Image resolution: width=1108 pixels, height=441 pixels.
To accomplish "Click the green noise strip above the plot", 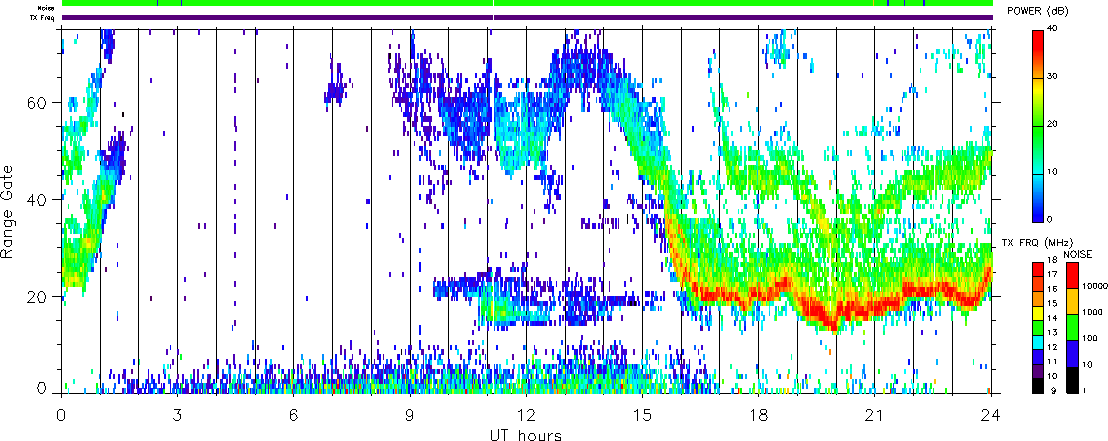I will click(x=528, y=4).
